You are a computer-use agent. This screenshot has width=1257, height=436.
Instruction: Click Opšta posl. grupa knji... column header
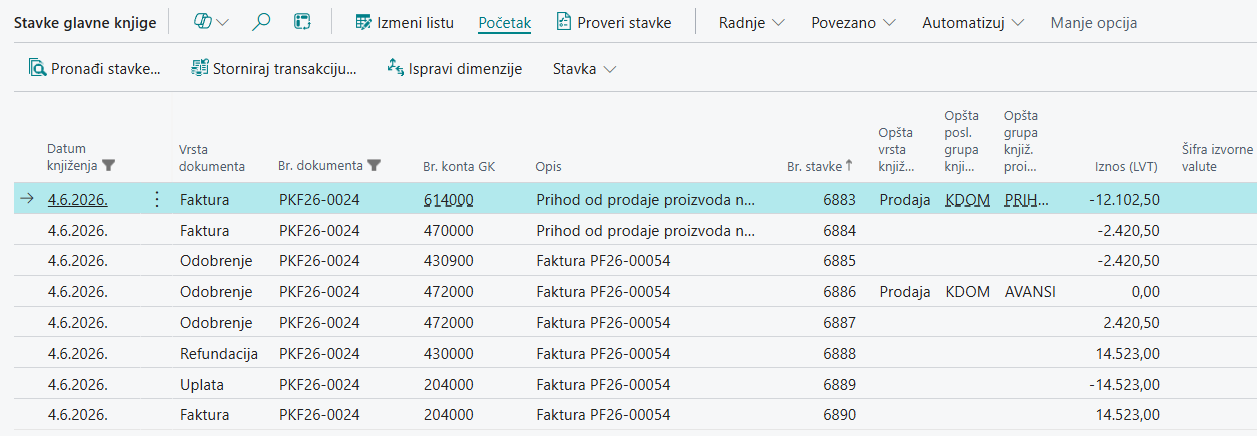click(x=963, y=141)
